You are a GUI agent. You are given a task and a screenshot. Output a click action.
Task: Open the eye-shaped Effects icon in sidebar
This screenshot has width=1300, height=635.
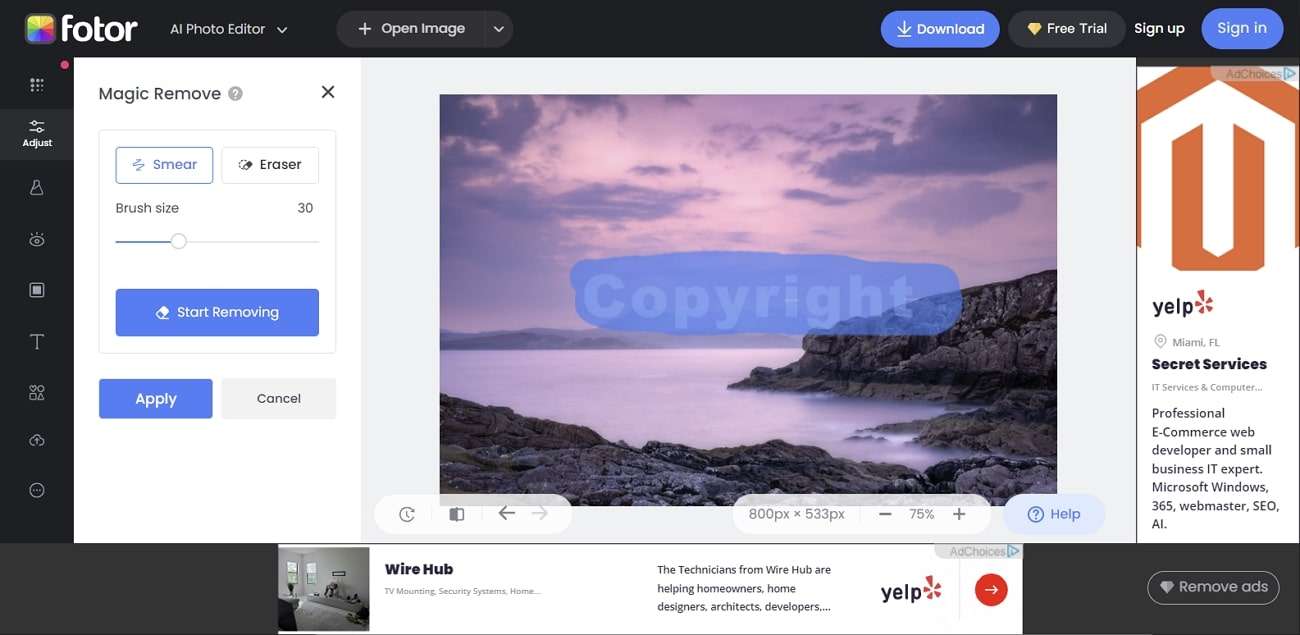(37, 239)
